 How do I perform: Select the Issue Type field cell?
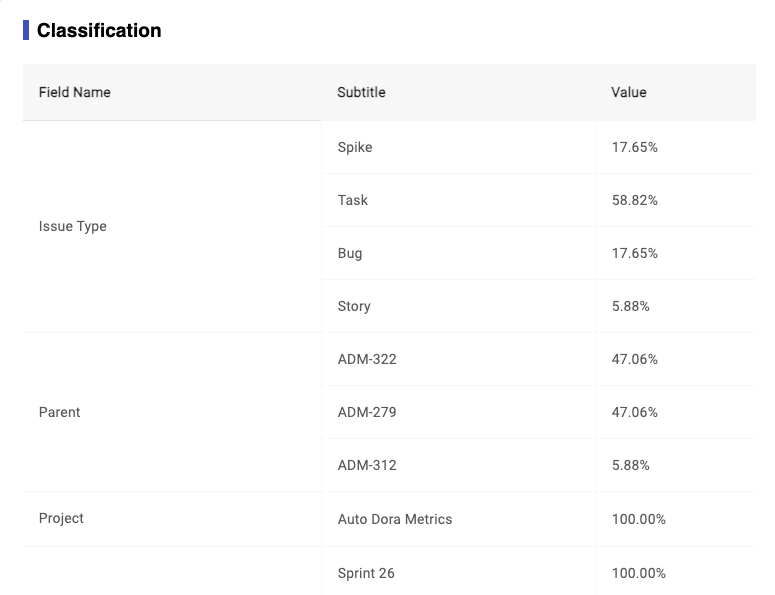point(73,226)
